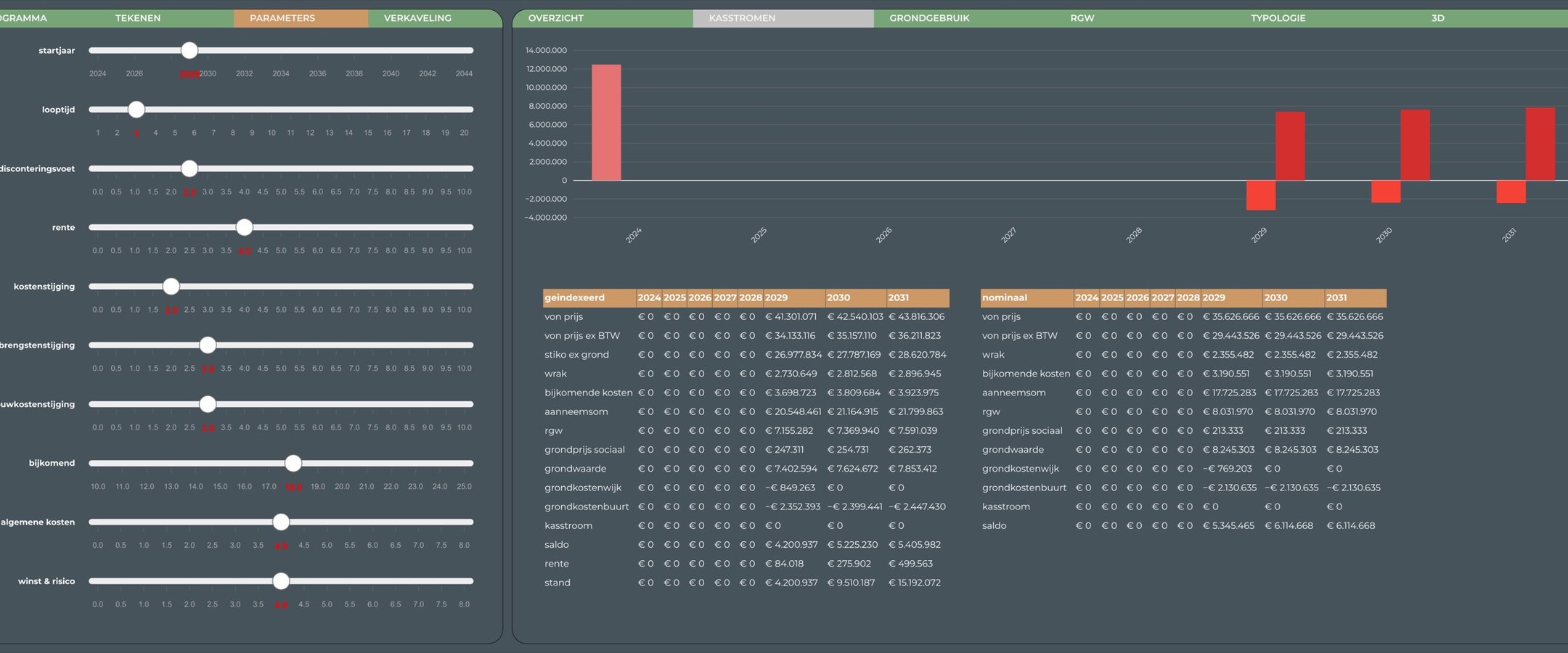
Task: Click the 'nominaal' table header
Action: (x=1026, y=297)
